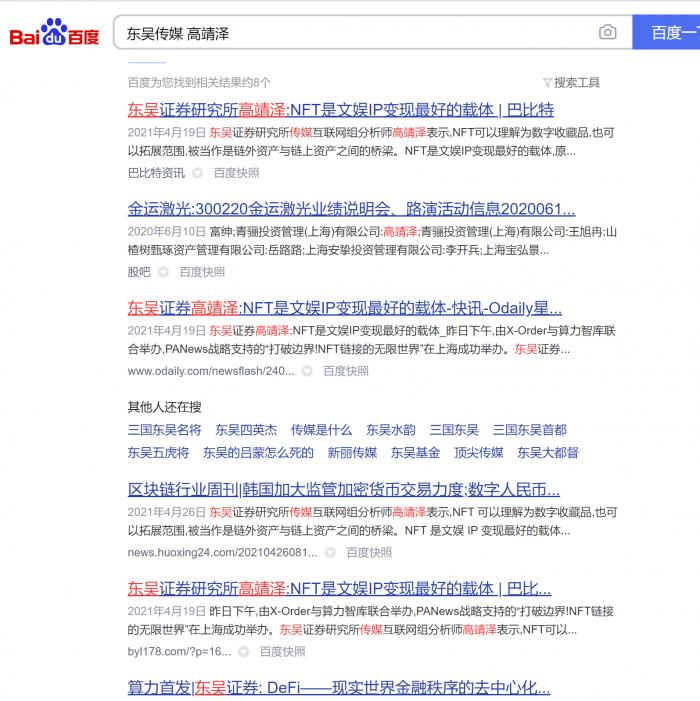Open result 东吴证券高靖泽 快讯-Odaily星

point(345,308)
